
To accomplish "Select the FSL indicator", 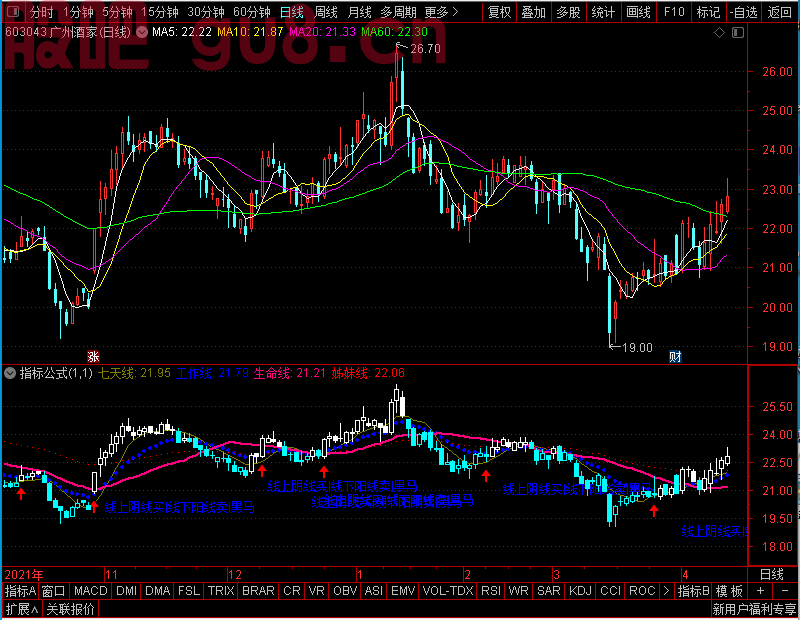I will click(189, 591).
